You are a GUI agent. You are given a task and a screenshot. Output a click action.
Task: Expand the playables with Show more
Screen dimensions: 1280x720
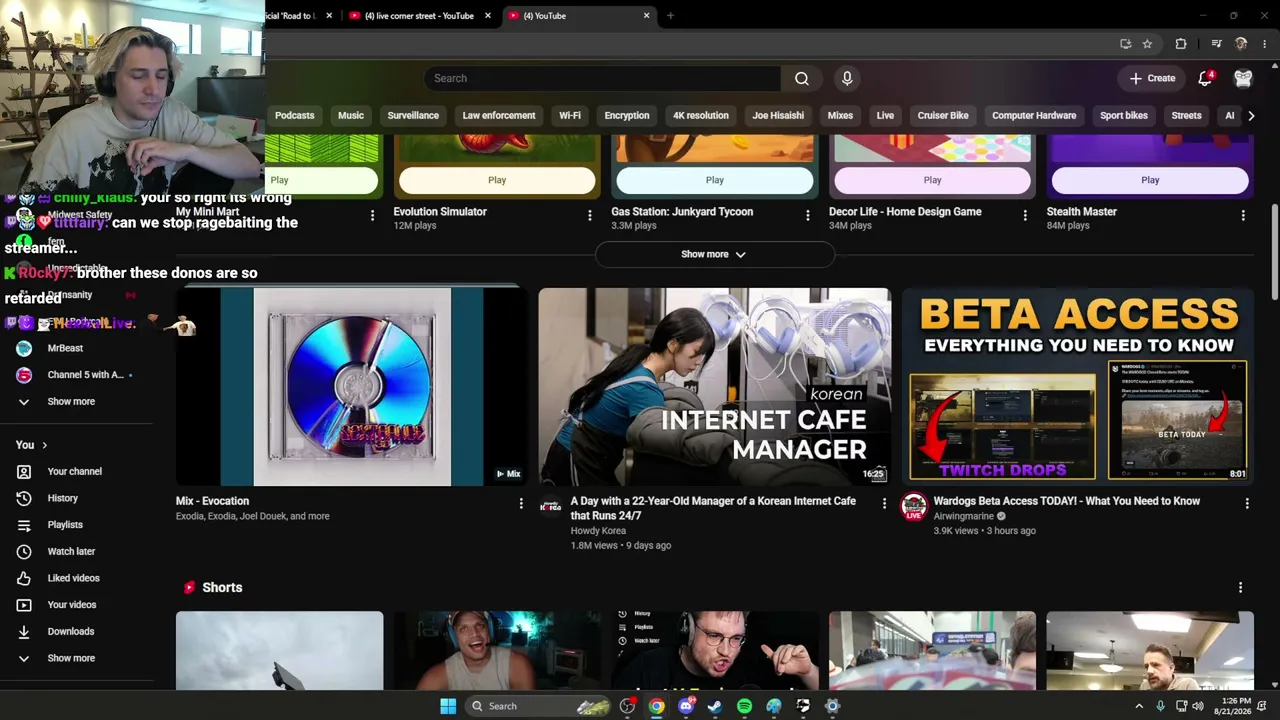[714, 254]
